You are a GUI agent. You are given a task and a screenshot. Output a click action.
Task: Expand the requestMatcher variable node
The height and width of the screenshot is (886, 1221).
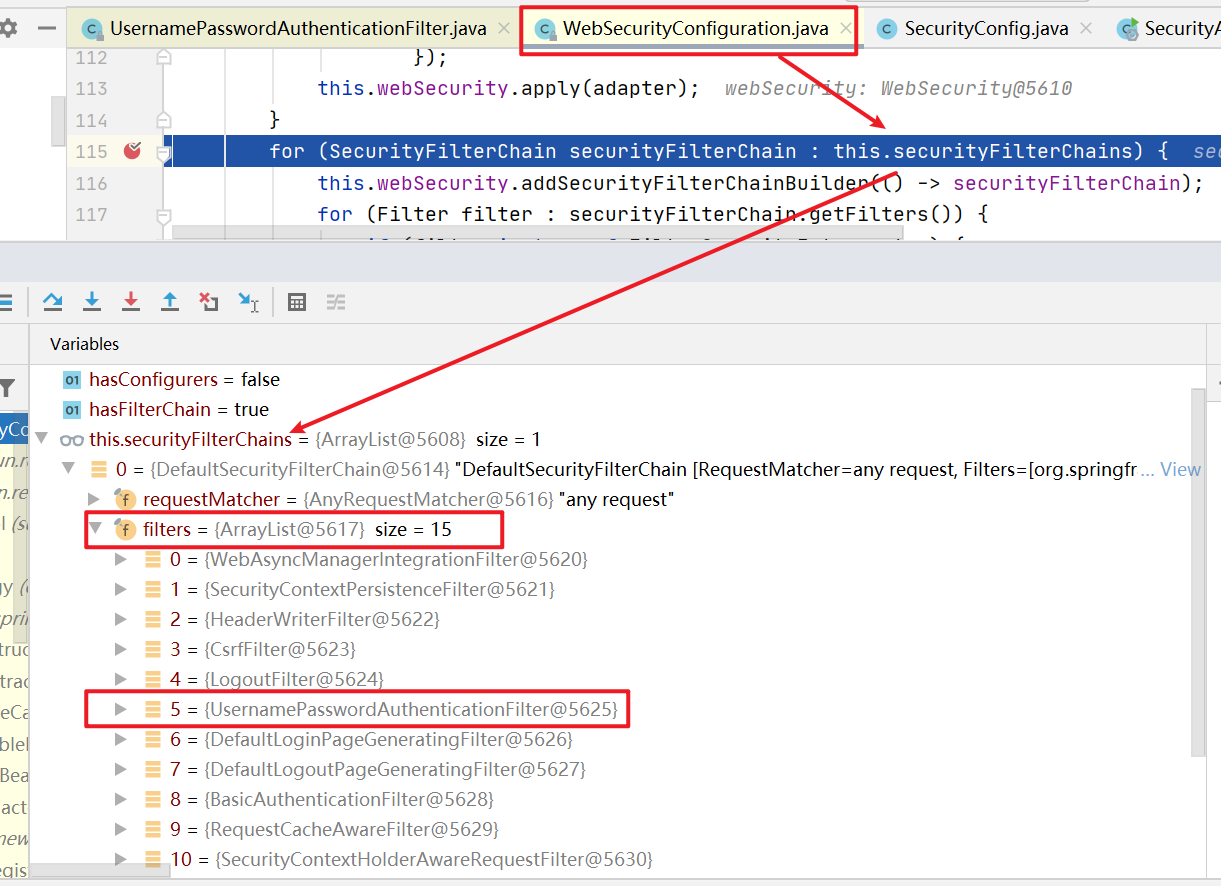[95, 499]
